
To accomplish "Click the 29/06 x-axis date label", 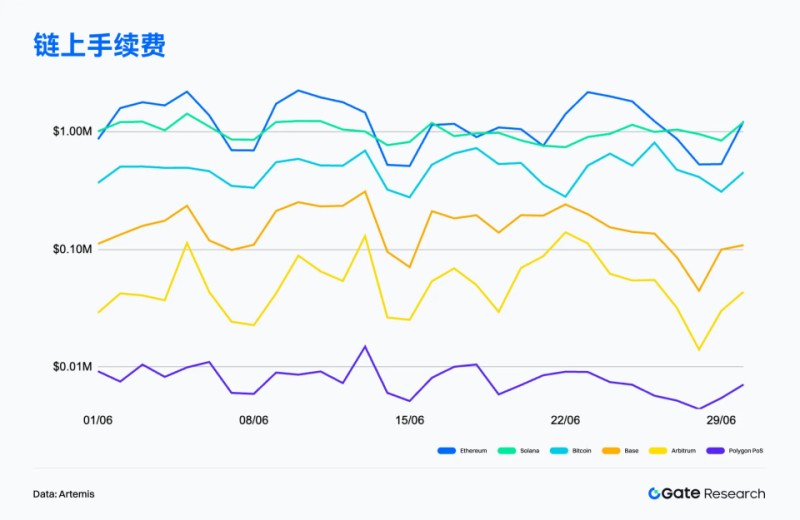I will [721, 420].
